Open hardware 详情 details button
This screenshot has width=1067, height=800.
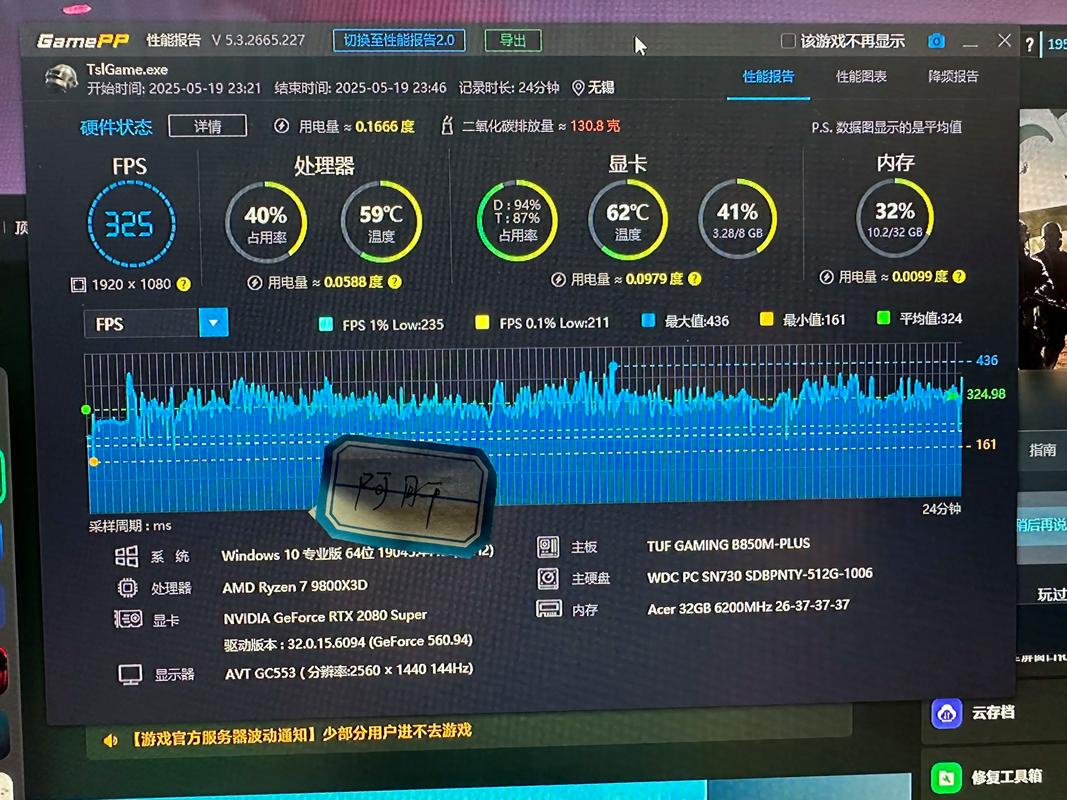click(x=207, y=126)
